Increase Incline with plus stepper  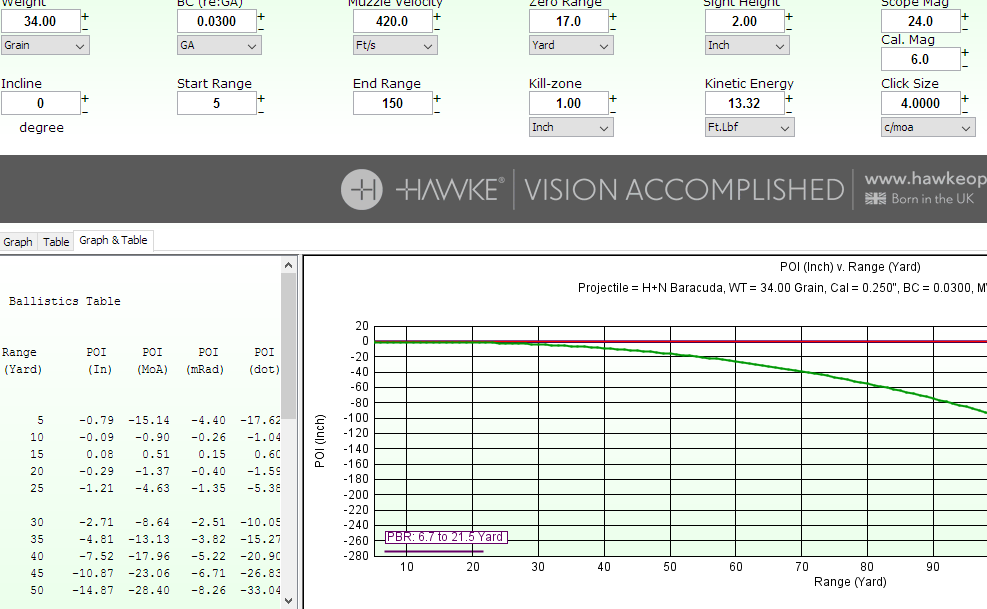click(85, 98)
